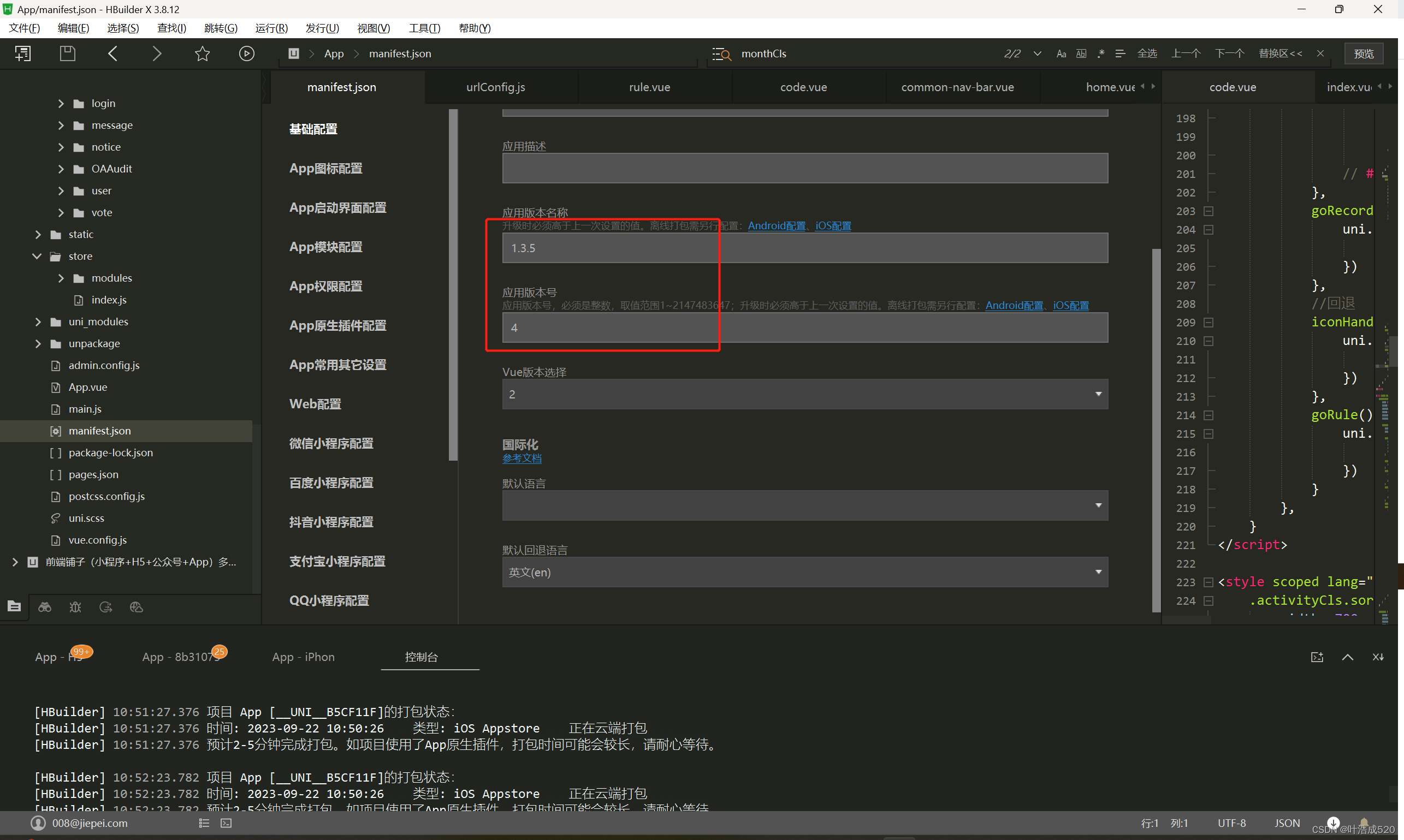Toggle the search-in-selection lines icon
The image size is (1404, 840).
1119,54
